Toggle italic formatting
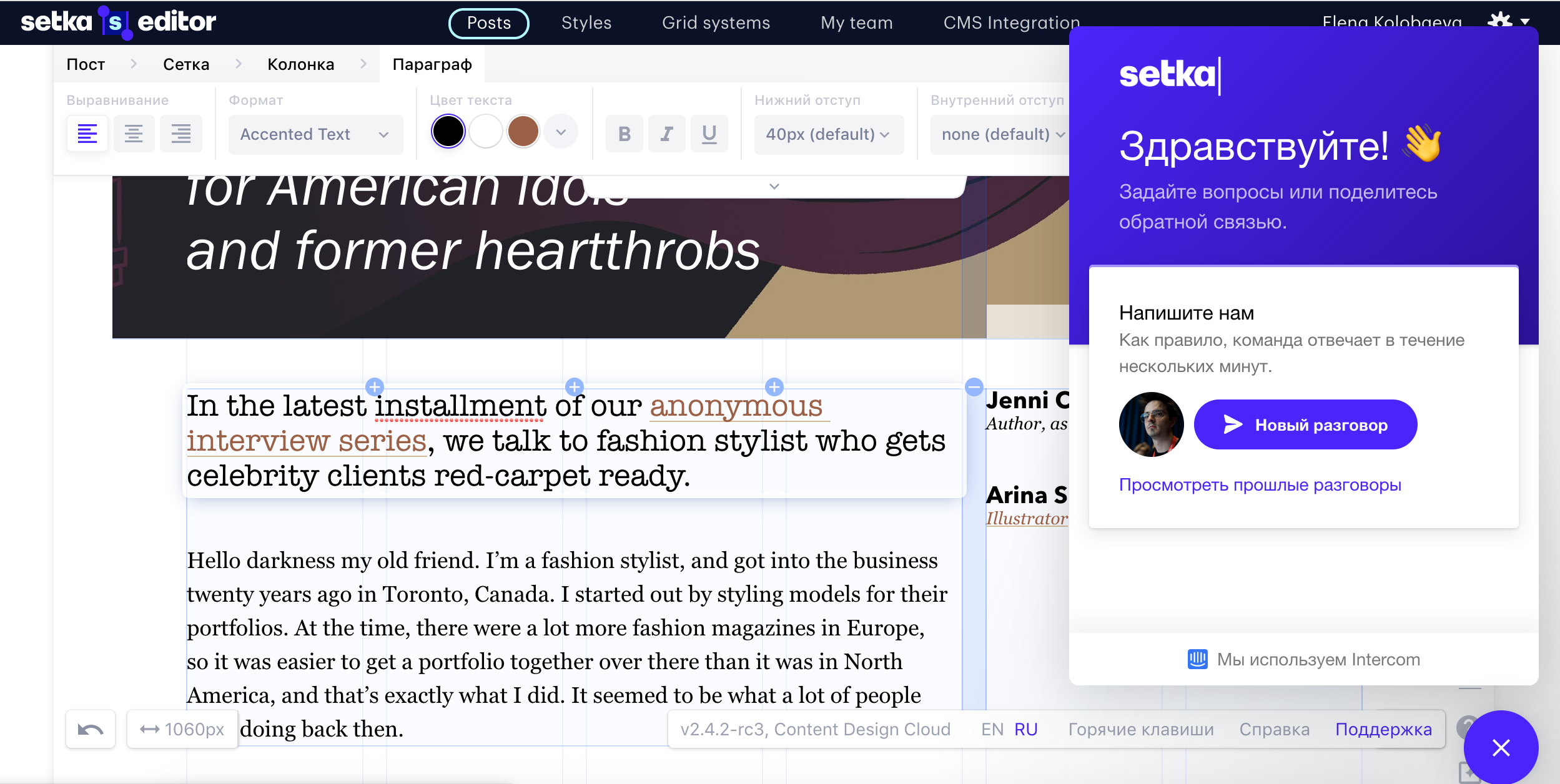The width and height of the screenshot is (1560, 784). [x=666, y=133]
